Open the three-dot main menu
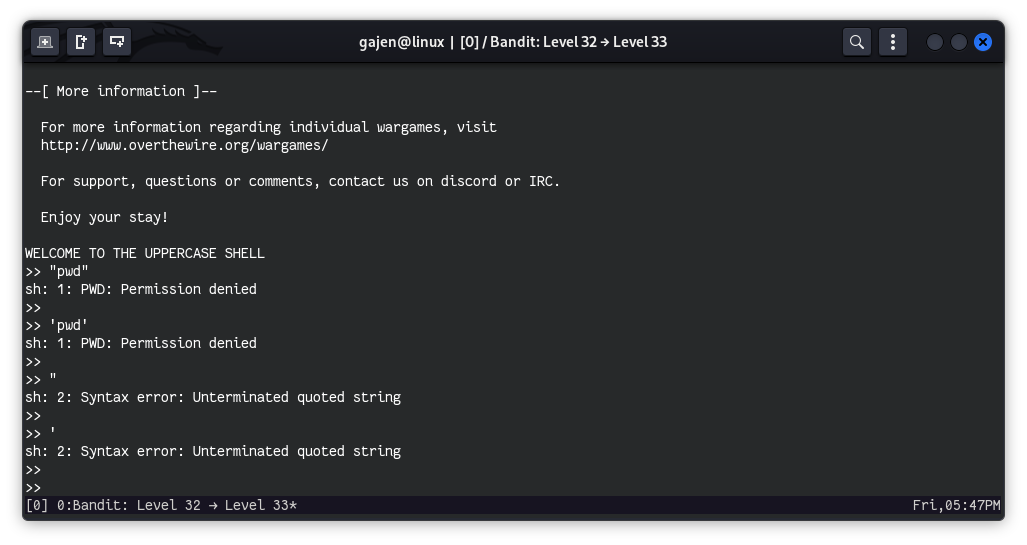 [892, 42]
